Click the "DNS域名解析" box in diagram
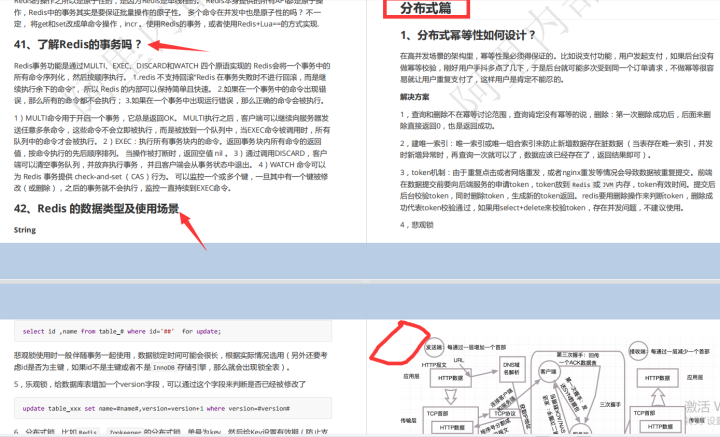The height and width of the screenshot is (437, 720). tap(512, 369)
